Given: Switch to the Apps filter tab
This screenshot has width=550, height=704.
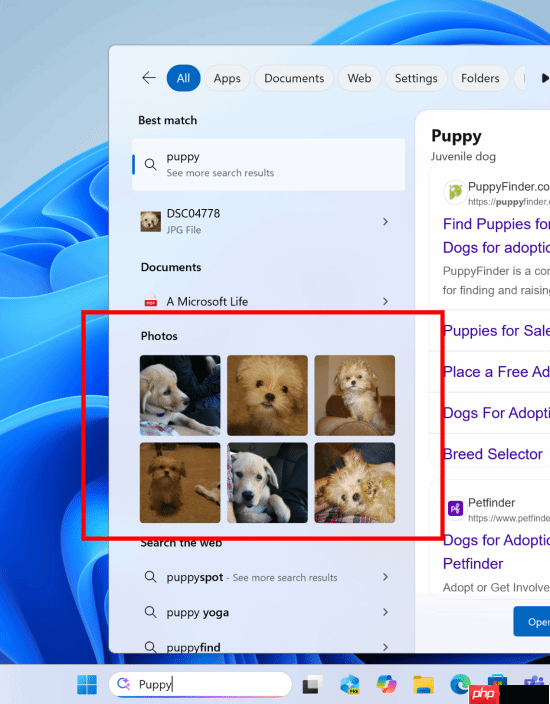Looking at the screenshot, I should click(x=227, y=78).
